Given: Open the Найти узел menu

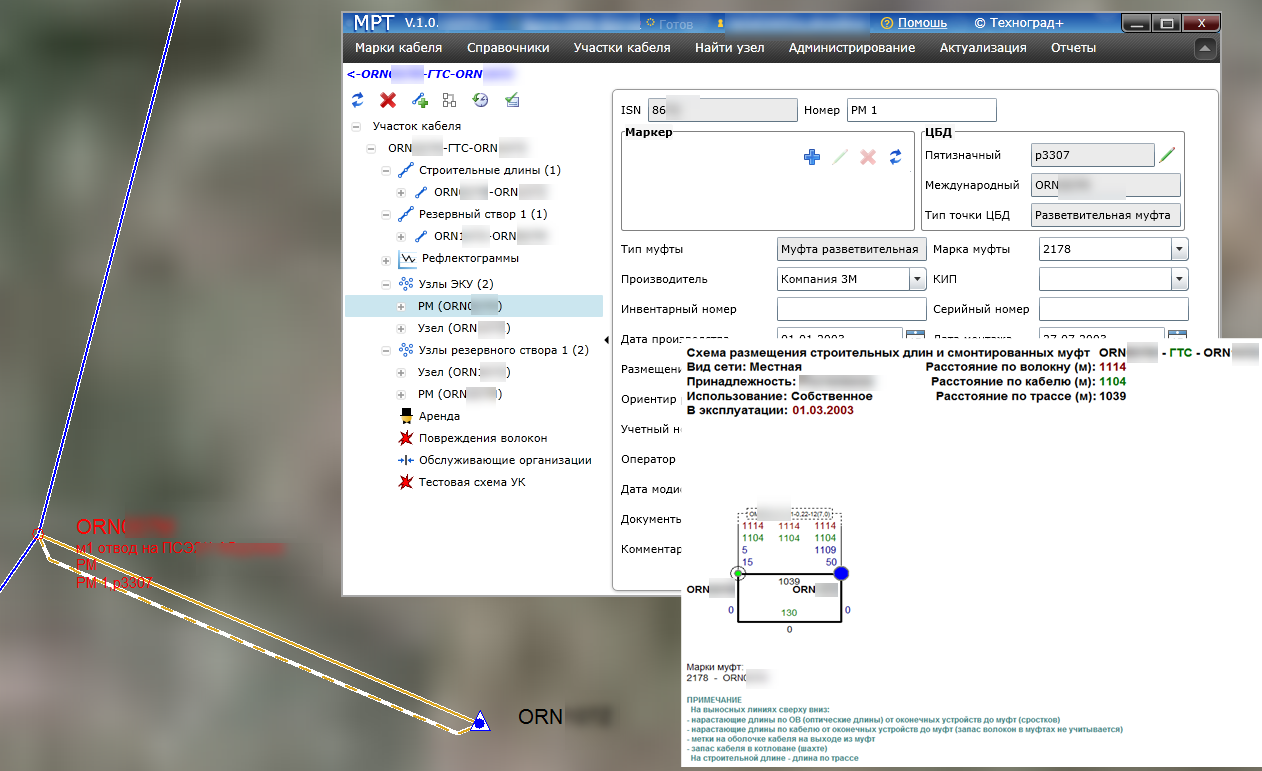Looking at the screenshot, I should click(730, 48).
